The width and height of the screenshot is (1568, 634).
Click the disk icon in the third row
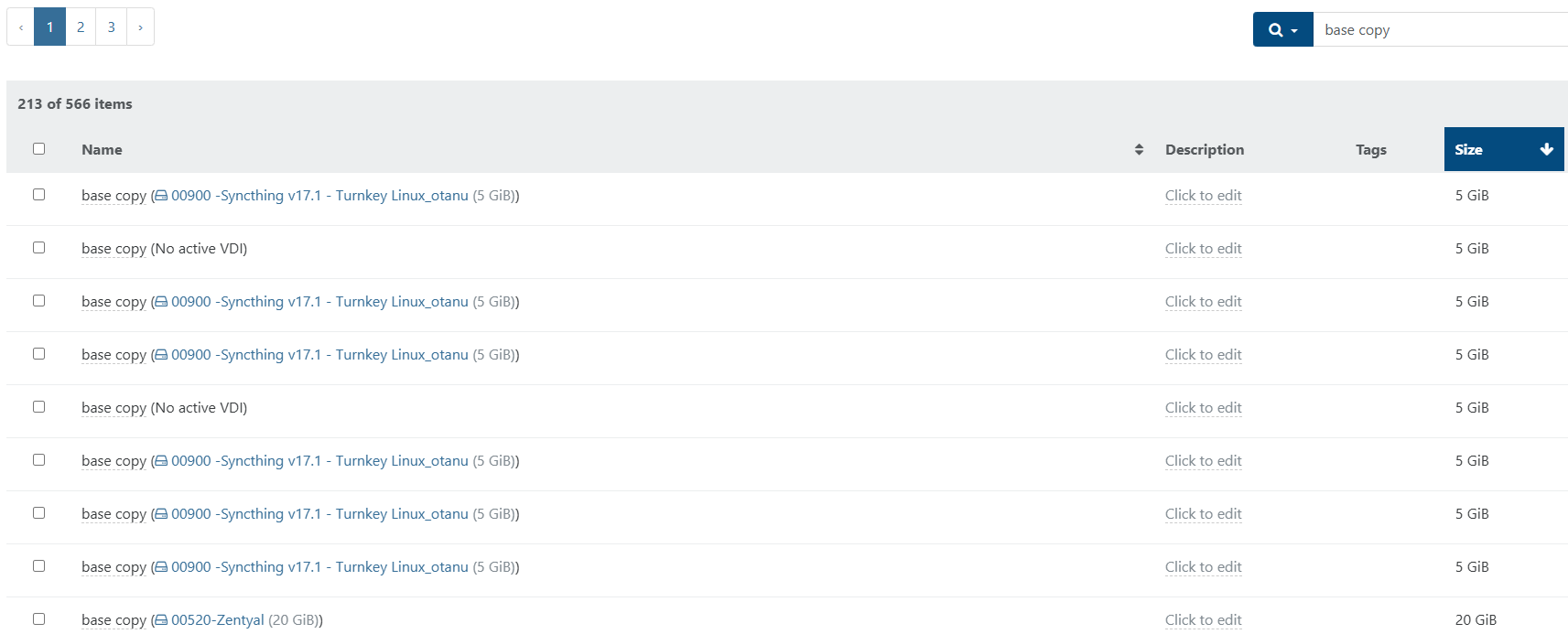(161, 302)
